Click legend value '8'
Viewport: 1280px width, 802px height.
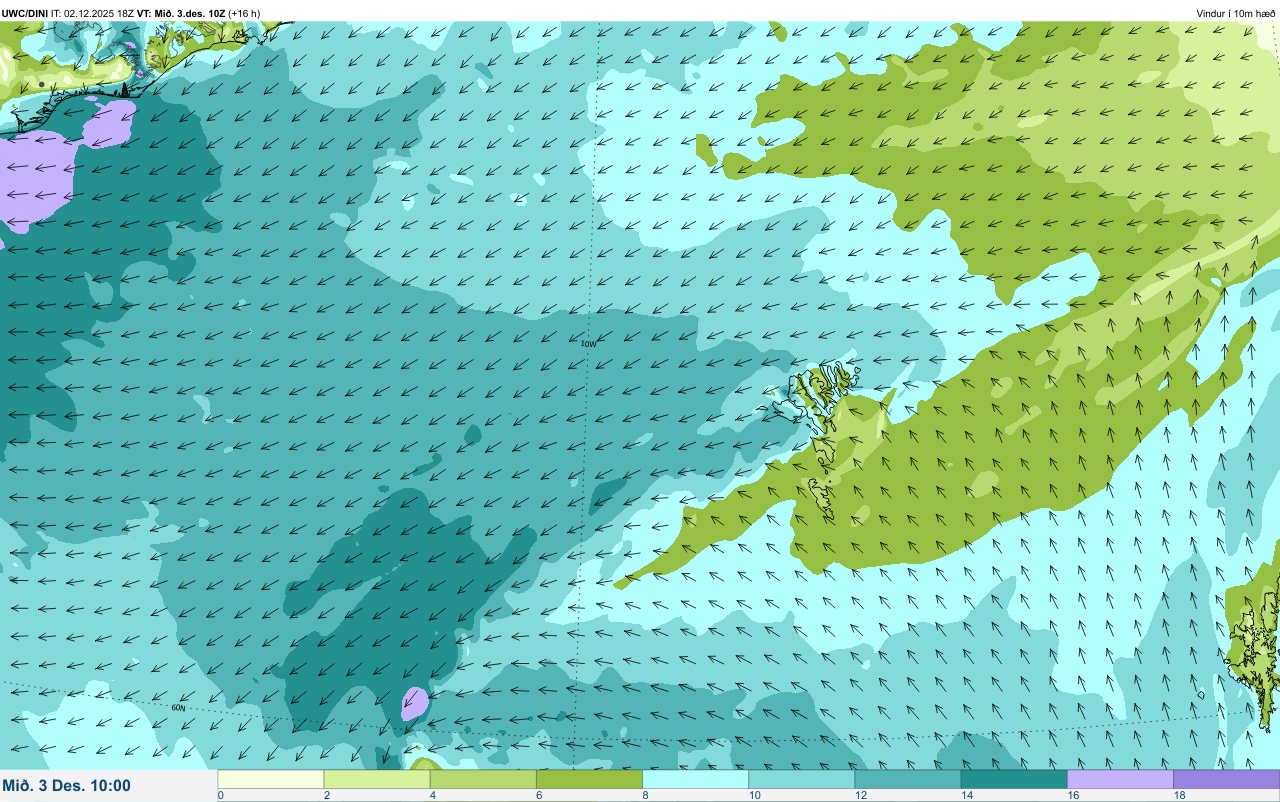[645, 795]
